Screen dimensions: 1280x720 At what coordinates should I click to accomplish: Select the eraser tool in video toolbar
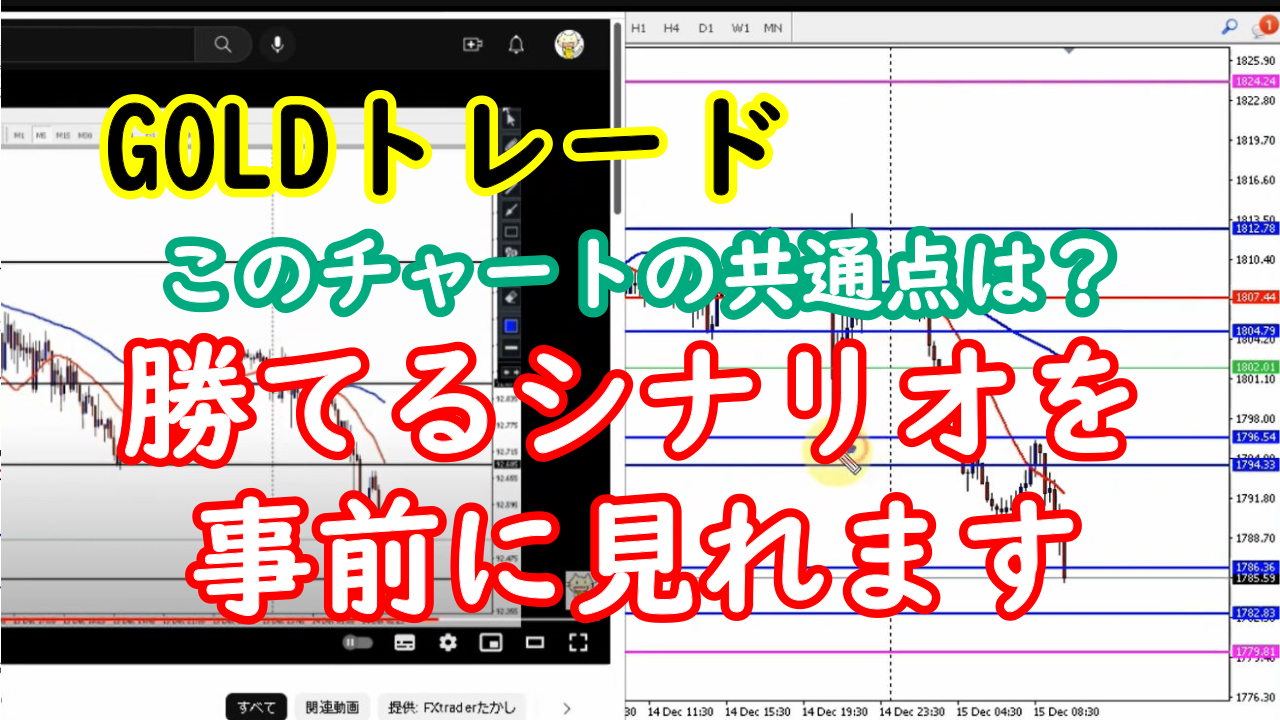(510, 297)
